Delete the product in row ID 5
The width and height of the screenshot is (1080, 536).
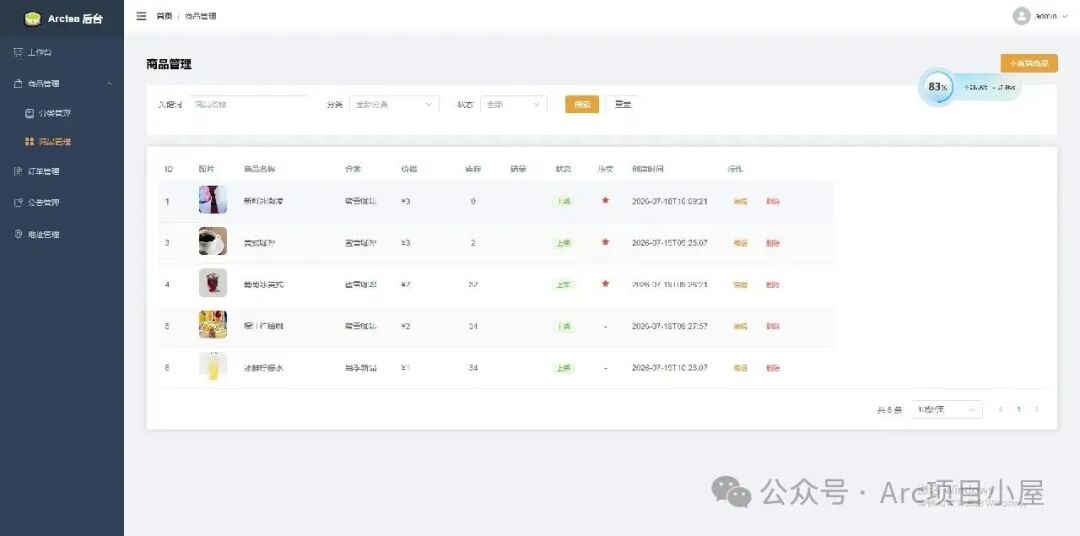coord(773,326)
